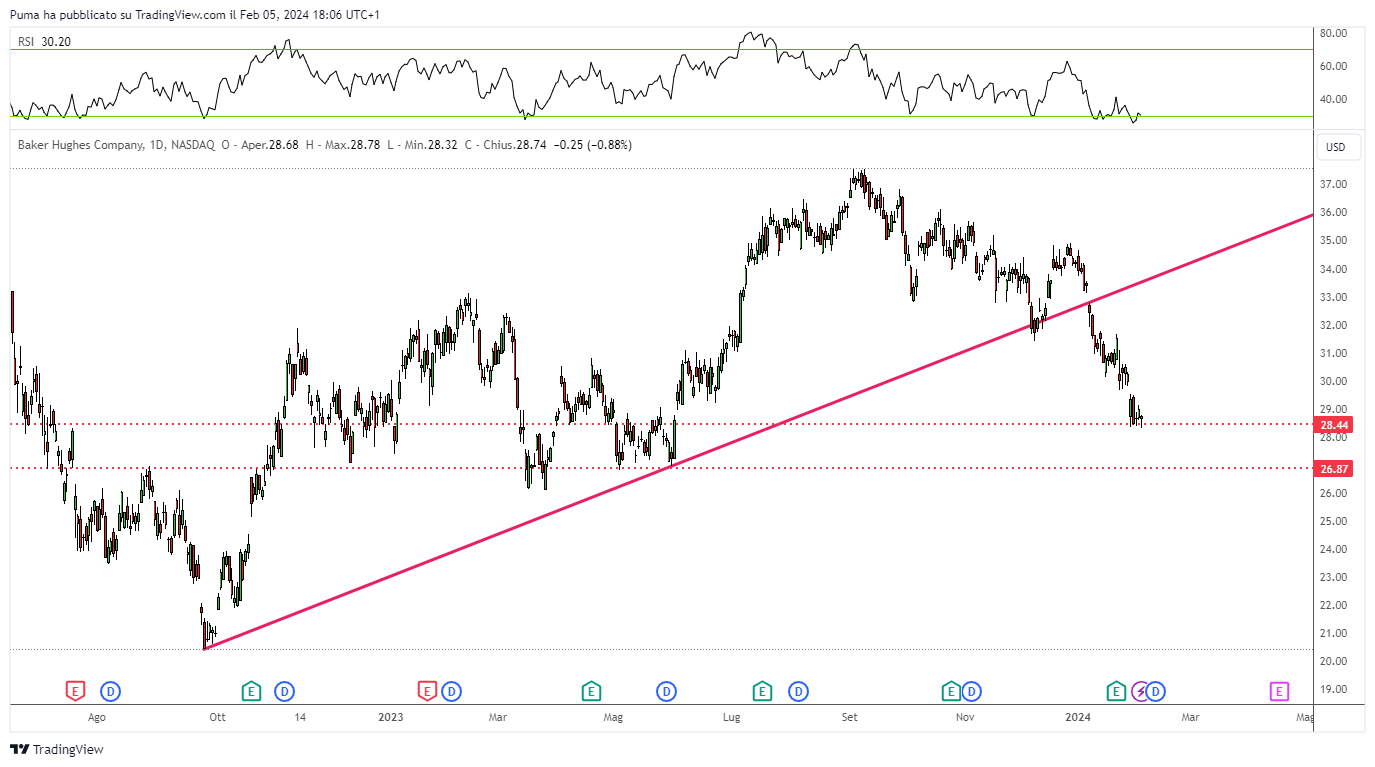Screen dimensions: 1375x767
Task: Select the dividend marker above the 14 label
Action: pyautogui.click(x=285, y=690)
